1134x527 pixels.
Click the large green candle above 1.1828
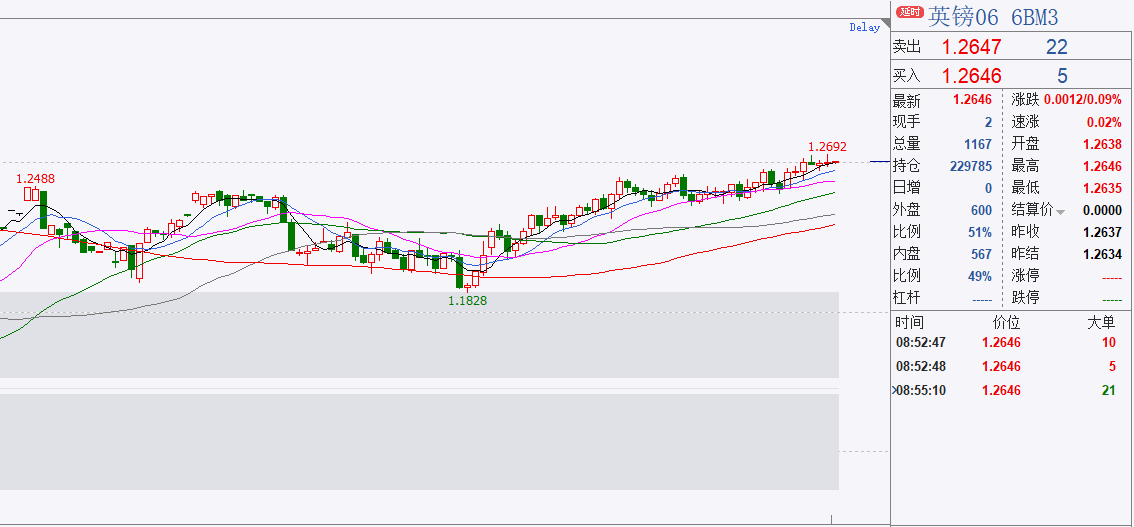coord(459,272)
